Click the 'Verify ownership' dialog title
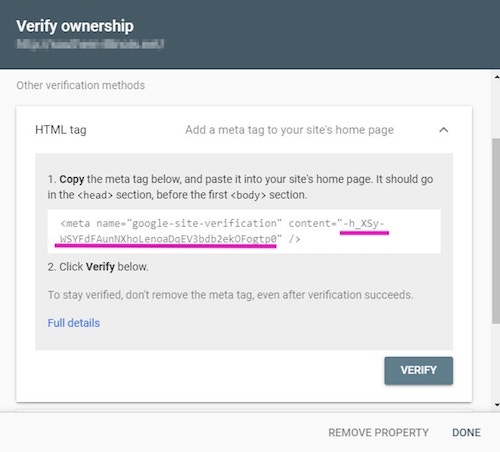 click(x=75, y=26)
